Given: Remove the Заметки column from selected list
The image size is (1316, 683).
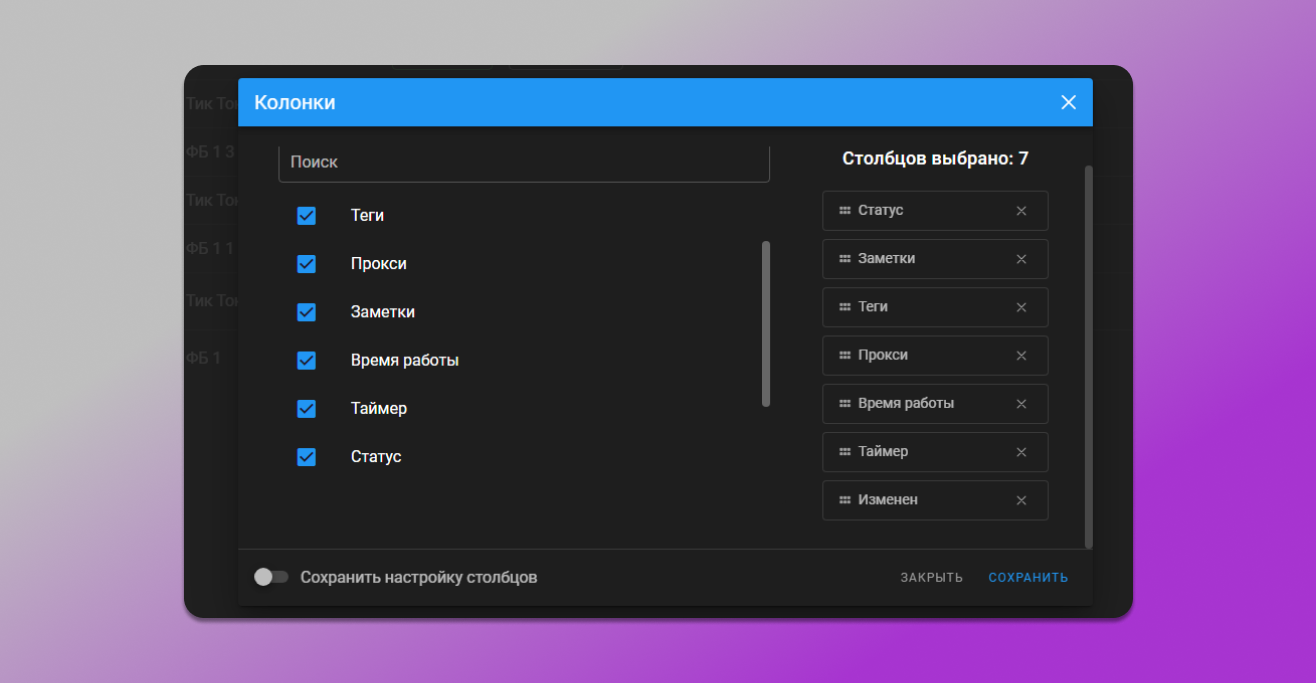Looking at the screenshot, I should click(x=1021, y=259).
